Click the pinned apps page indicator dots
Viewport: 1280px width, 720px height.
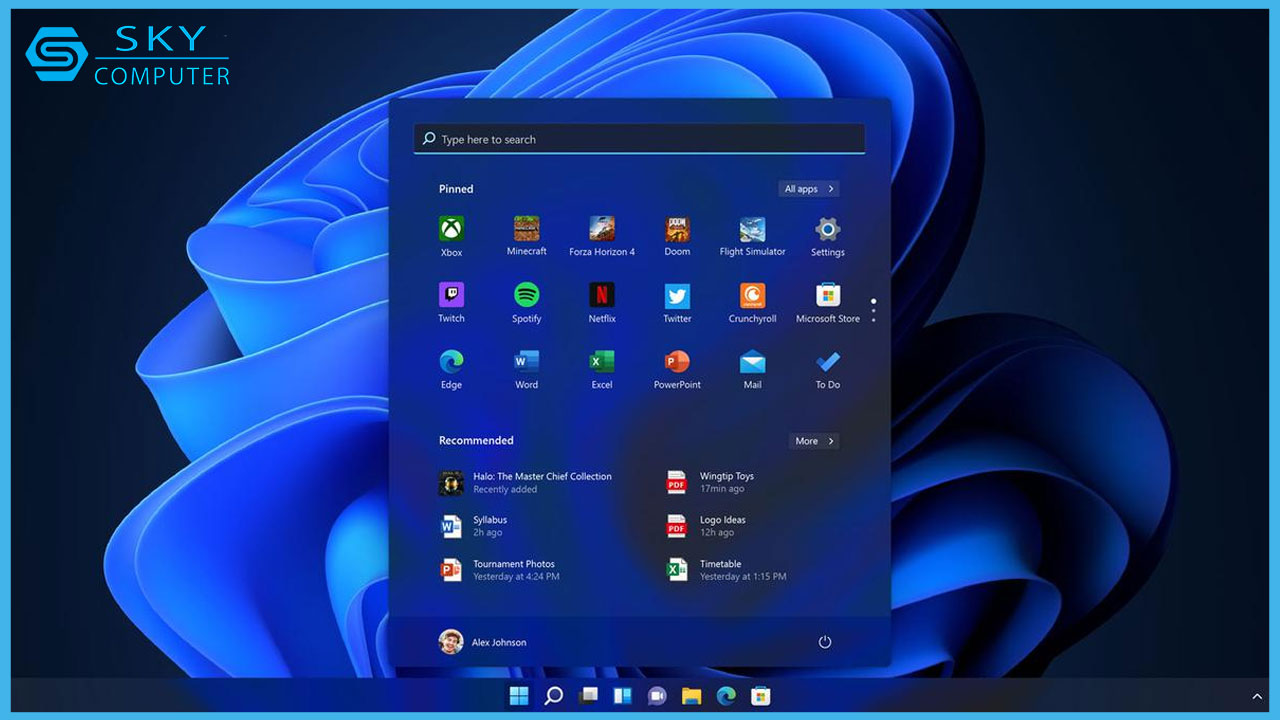coord(873,309)
